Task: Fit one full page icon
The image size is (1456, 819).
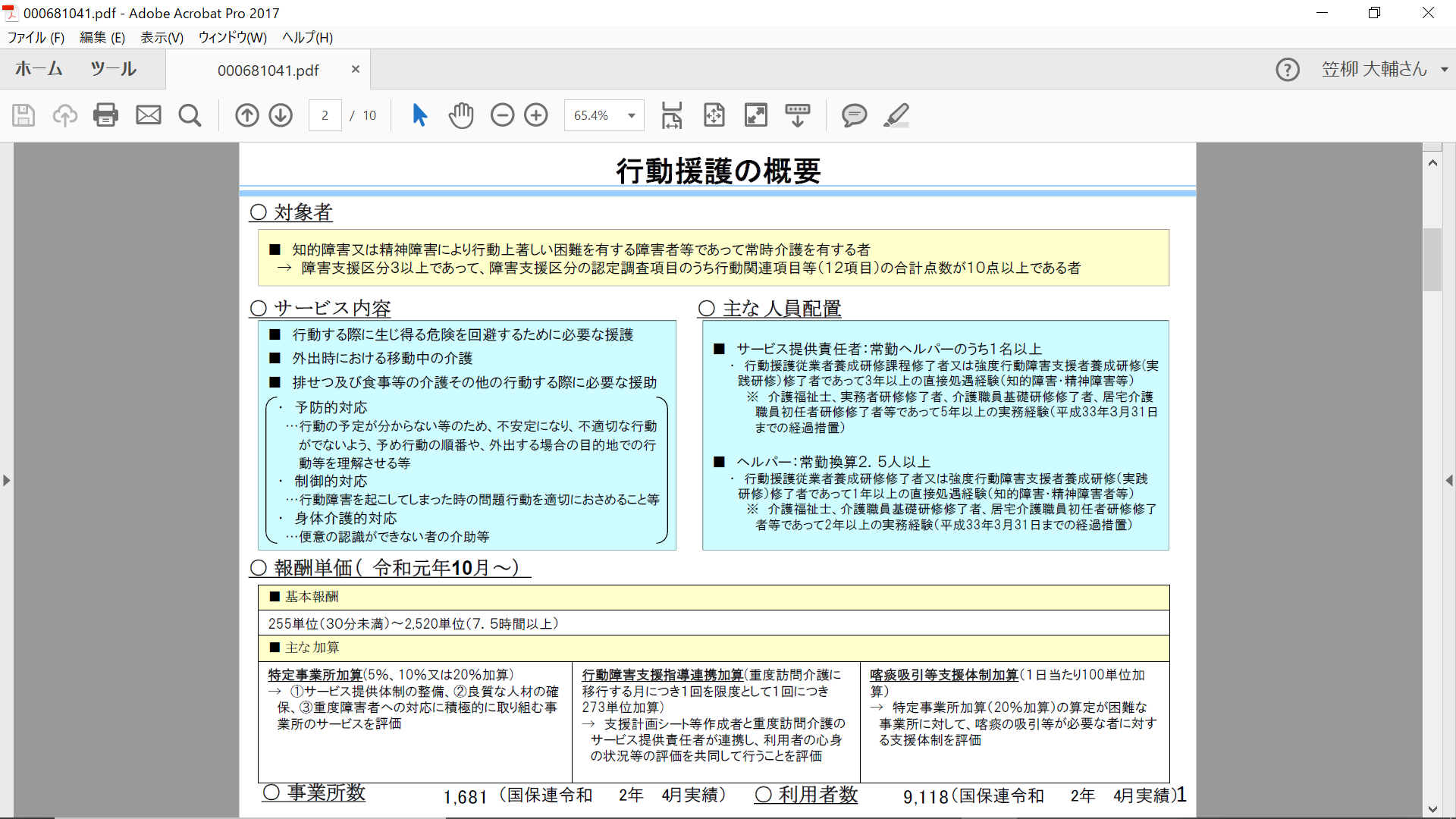Action: point(714,115)
